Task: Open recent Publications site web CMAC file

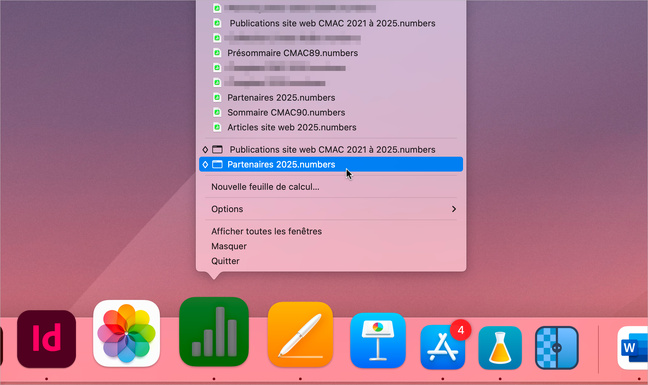Action: pyautogui.click(x=331, y=23)
